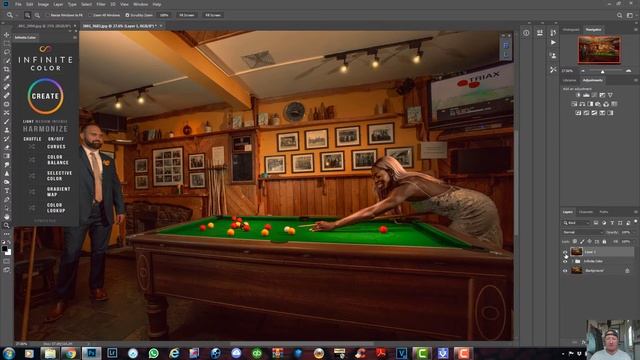Open the blend mode Normal dropdown
Viewport: 640px width, 360px height.
click(582, 232)
